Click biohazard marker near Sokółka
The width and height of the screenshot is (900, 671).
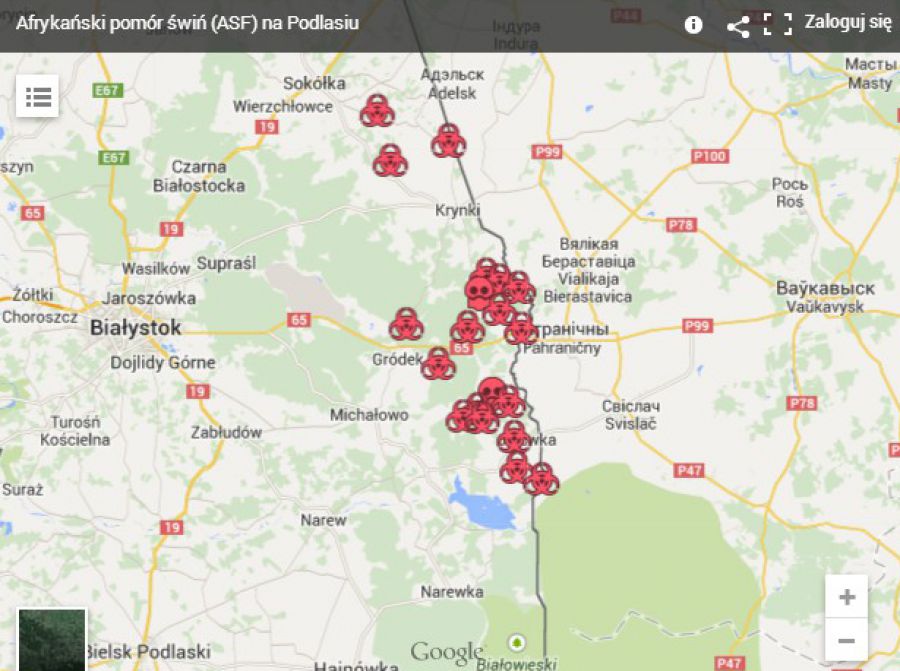click(377, 111)
